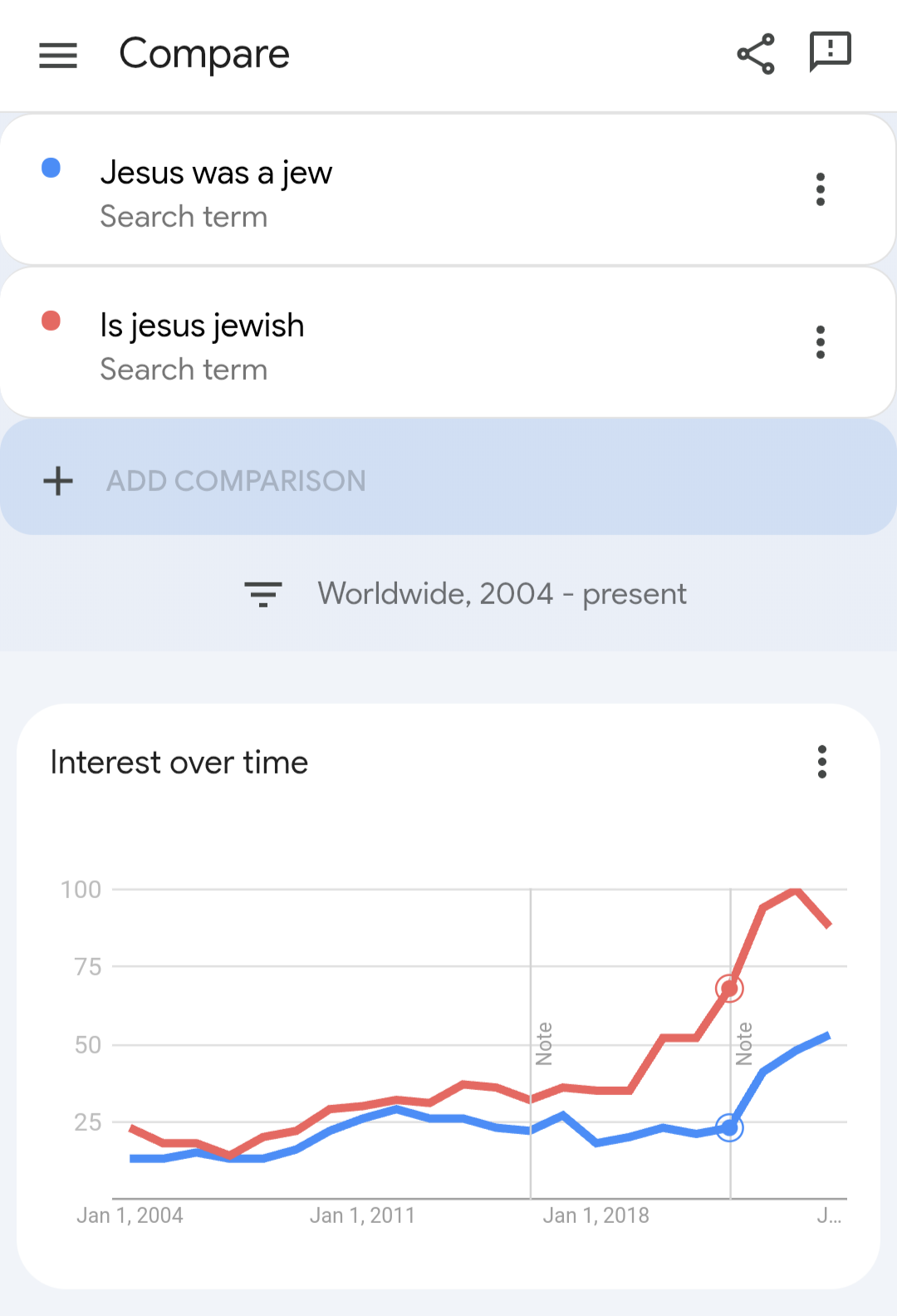Click the Interest over time heading
The width and height of the screenshot is (897, 1316).
[179, 763]
